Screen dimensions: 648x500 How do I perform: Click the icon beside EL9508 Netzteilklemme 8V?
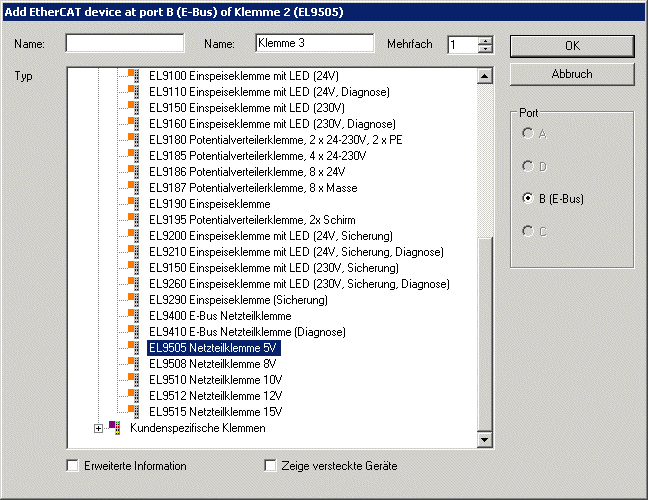(x=133, y=364)
